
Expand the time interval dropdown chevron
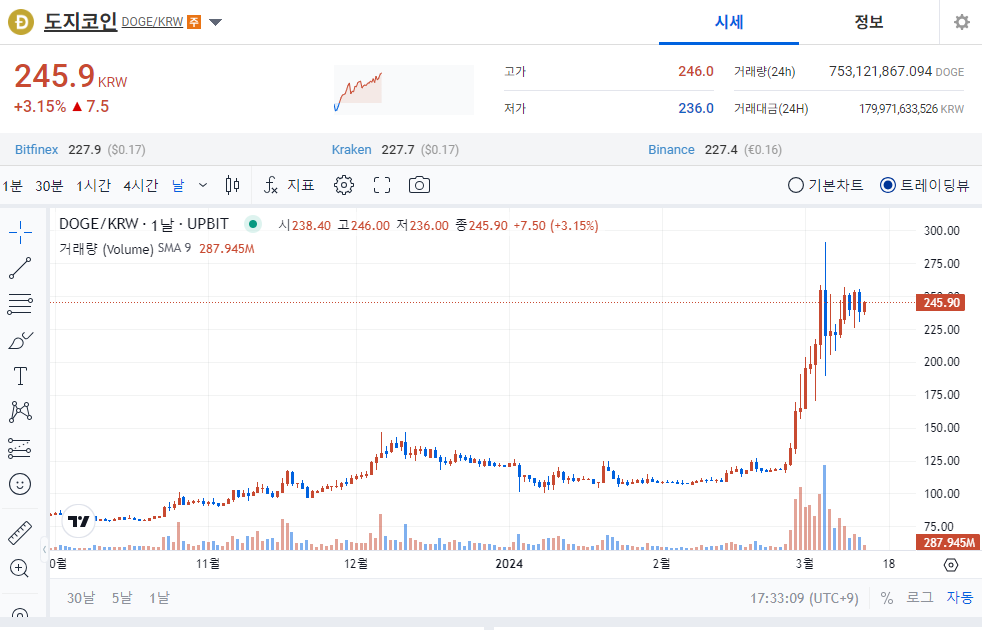(203, 185)
